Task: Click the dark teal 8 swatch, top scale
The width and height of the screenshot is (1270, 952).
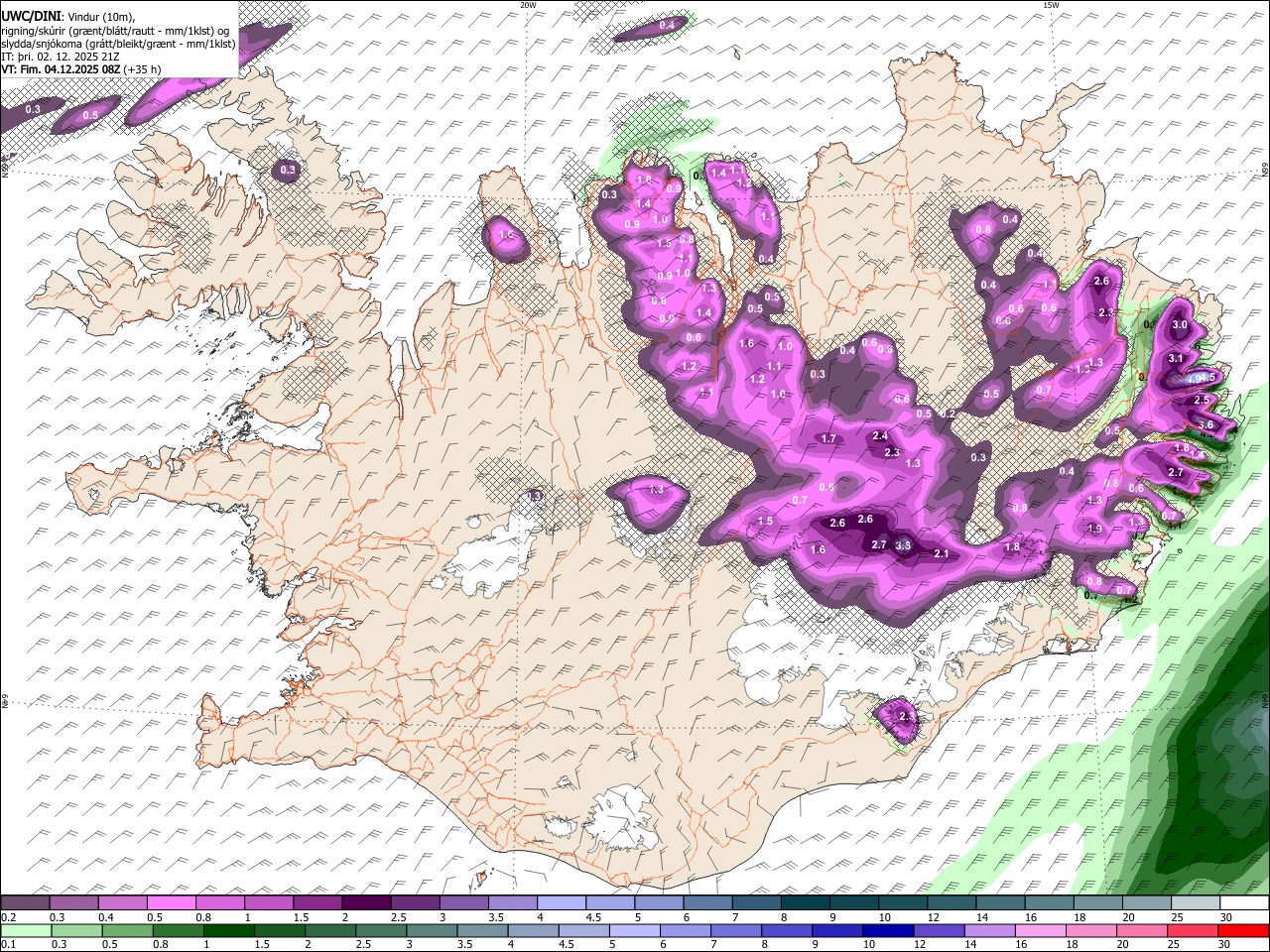Action: click(805, 902)
